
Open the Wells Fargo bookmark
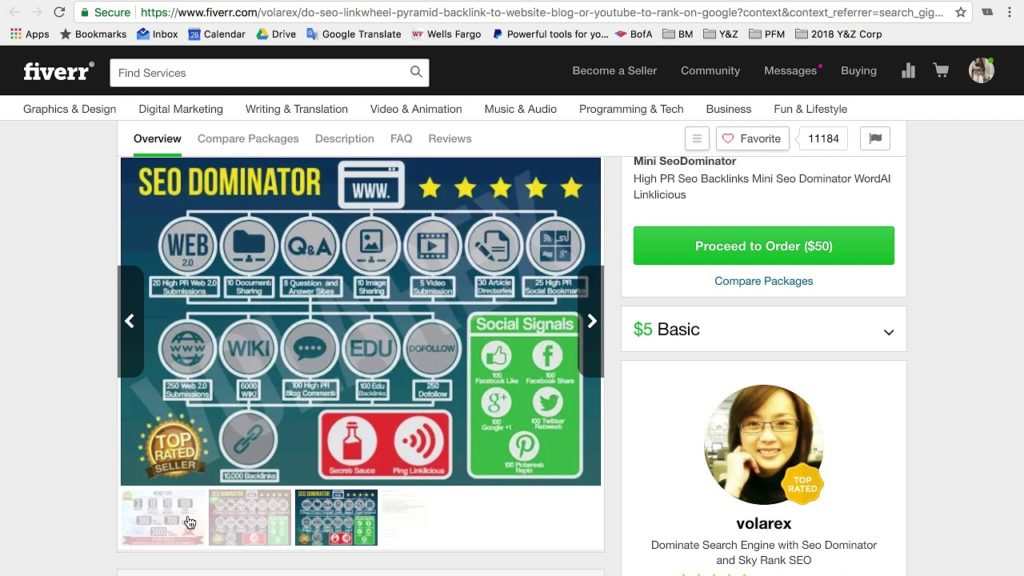446,34
